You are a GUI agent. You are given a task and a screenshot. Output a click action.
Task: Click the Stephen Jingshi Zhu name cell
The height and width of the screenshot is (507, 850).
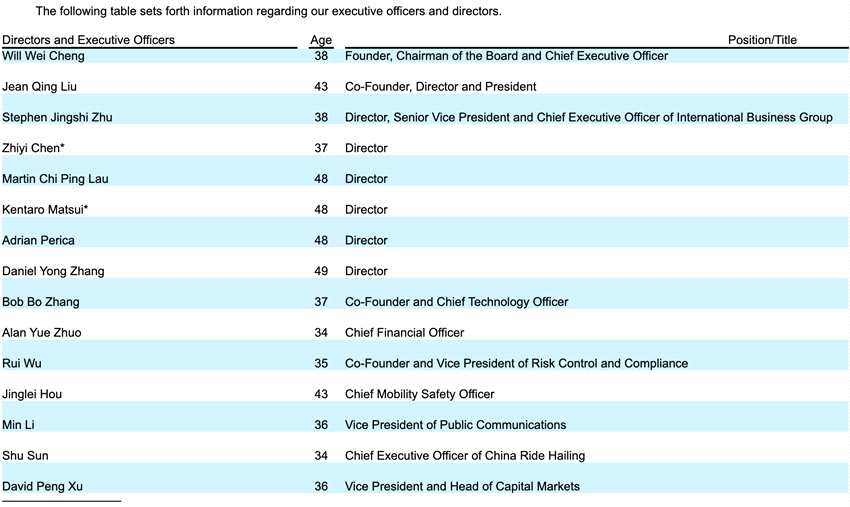(57, 118)
